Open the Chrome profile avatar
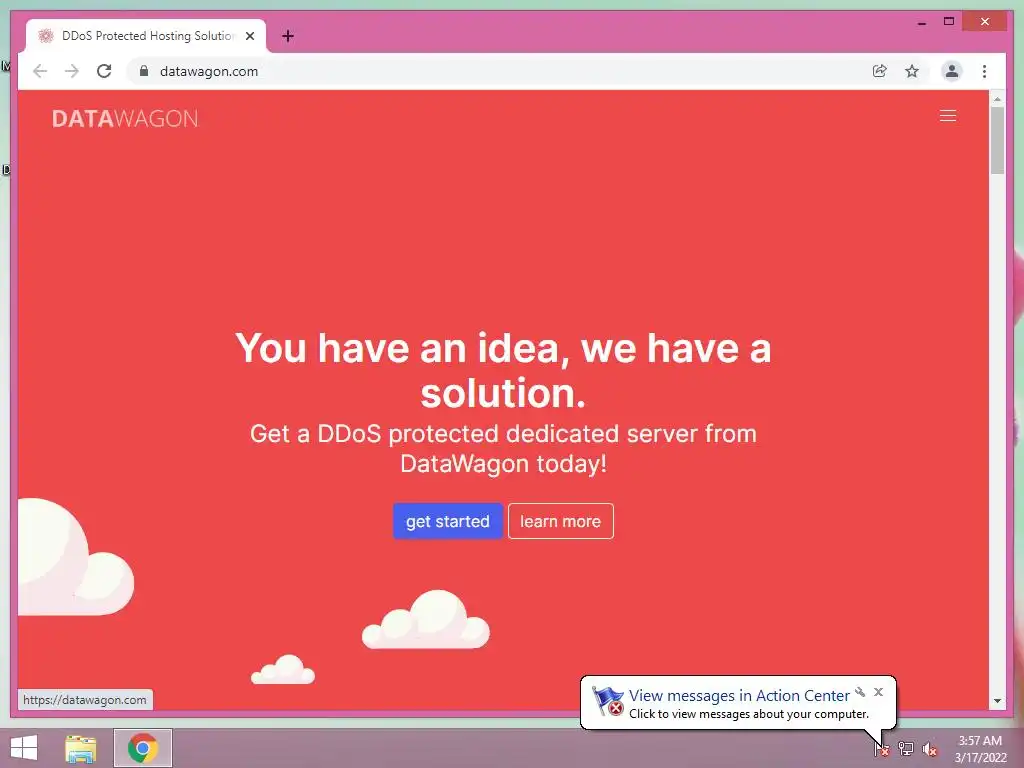Image resolution: width=1024 pixels, height=768 pixels. pos(952,71)
